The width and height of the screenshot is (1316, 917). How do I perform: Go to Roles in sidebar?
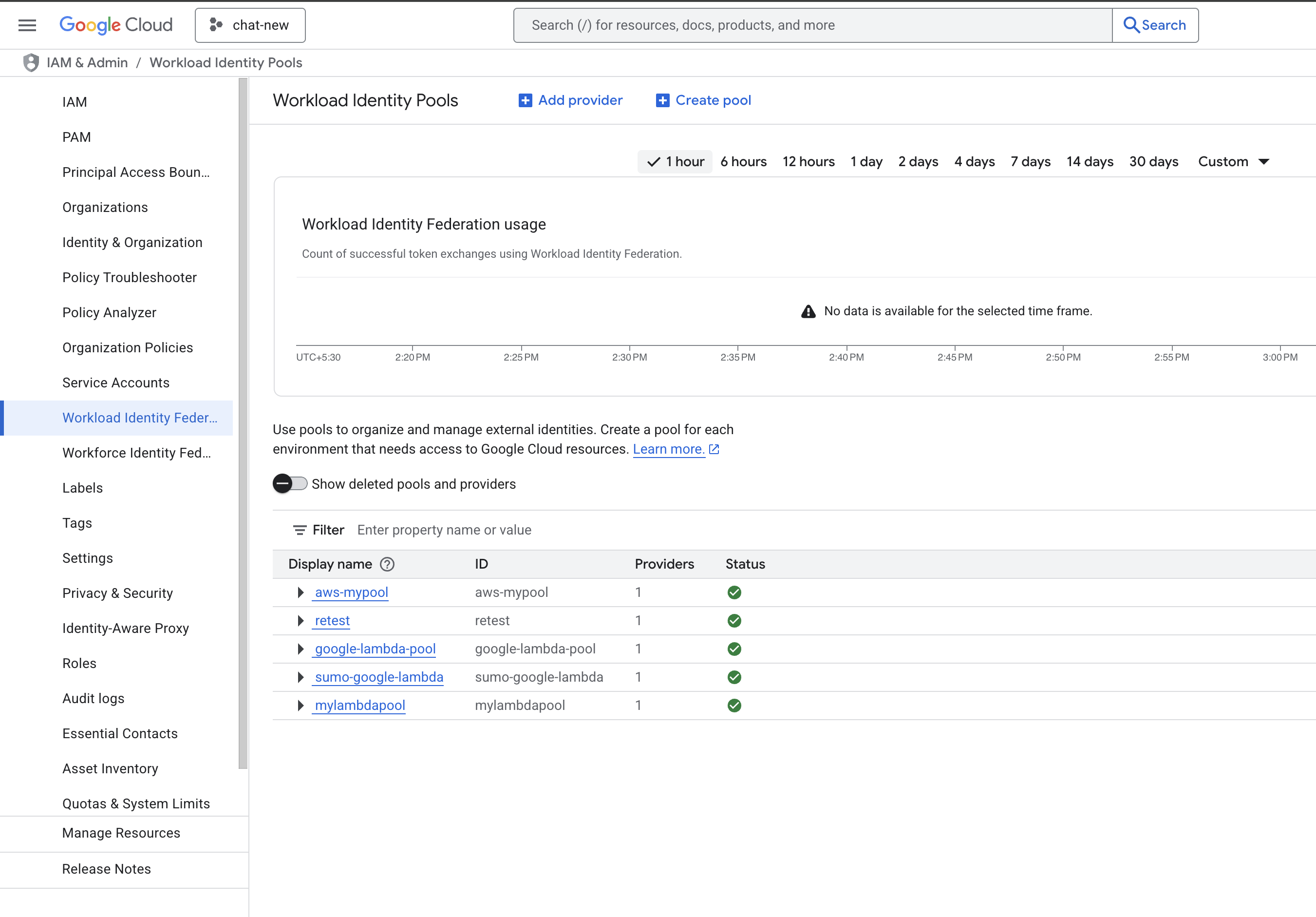pos(79,664)
